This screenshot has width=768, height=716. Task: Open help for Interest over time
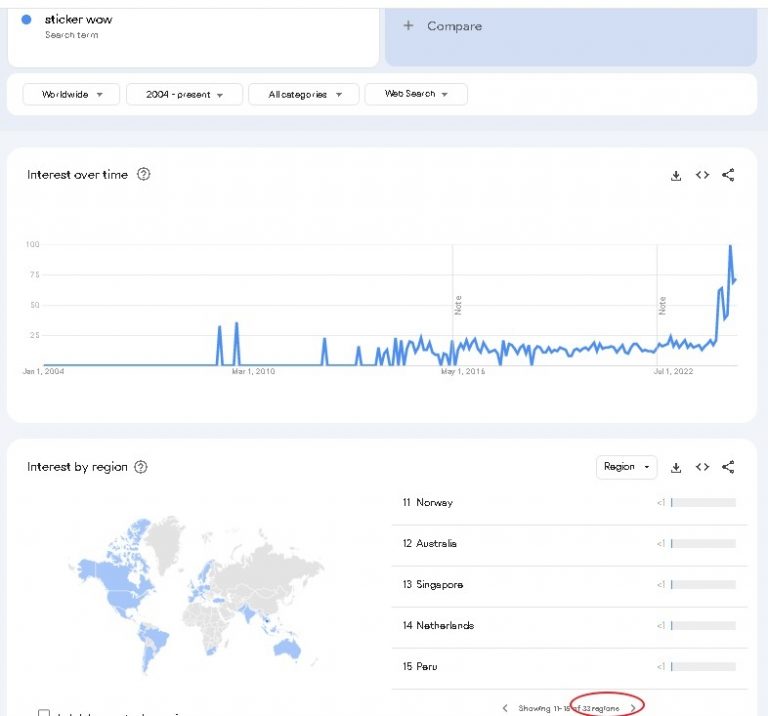tap(144, 174)
